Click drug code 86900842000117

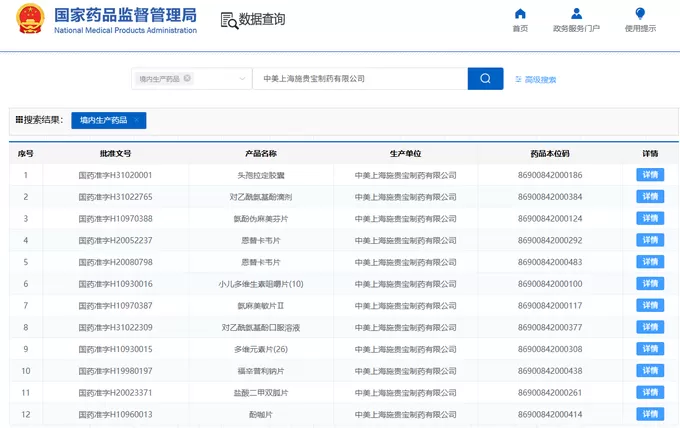[x=550, y=306]
